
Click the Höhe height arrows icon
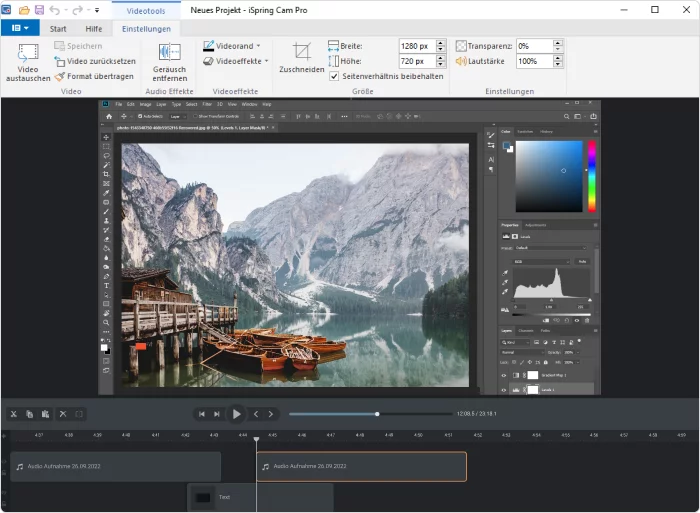[333, 61]
